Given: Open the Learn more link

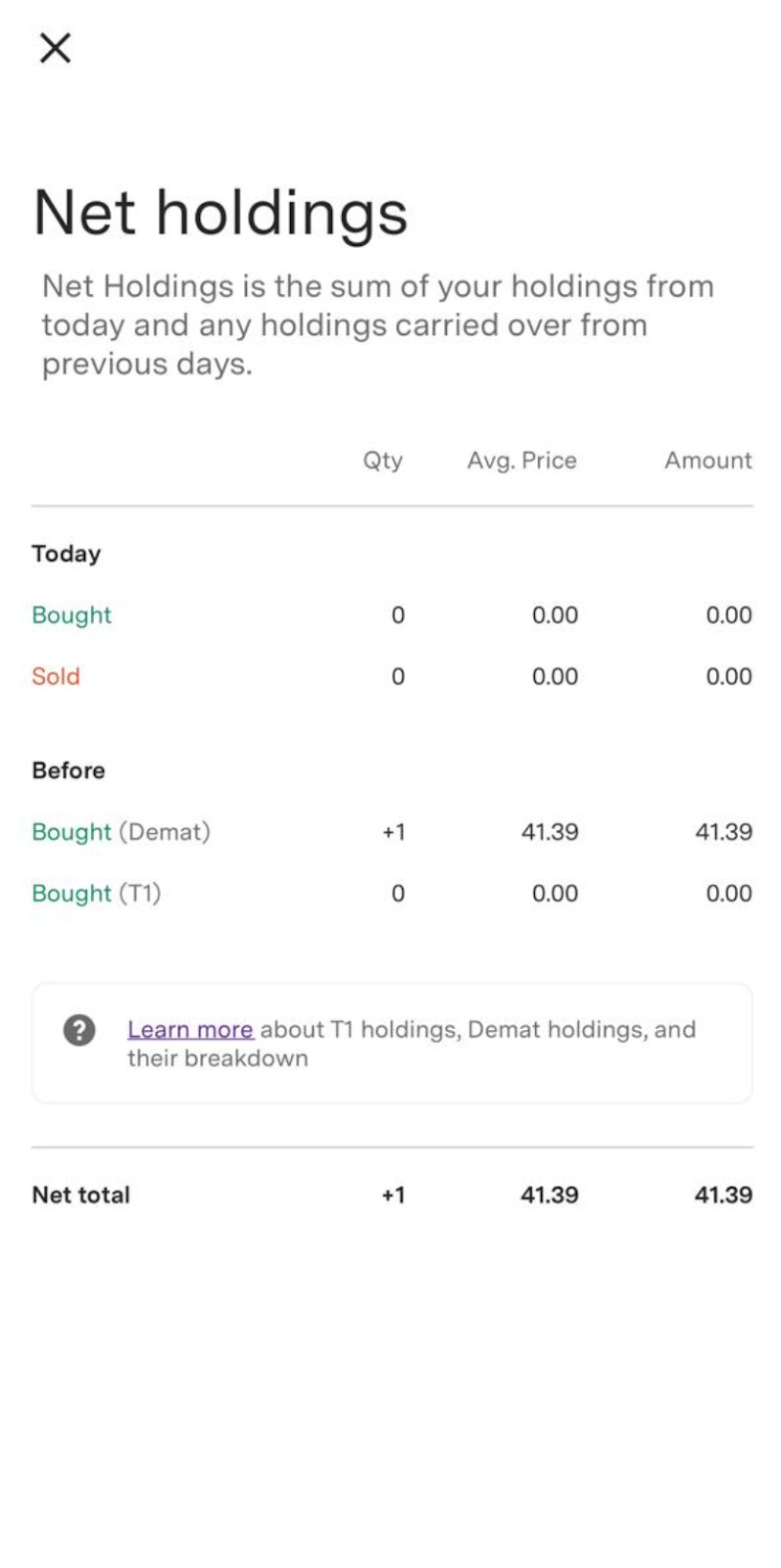Looking at the screenshot, I should [x=190, y=1029].
